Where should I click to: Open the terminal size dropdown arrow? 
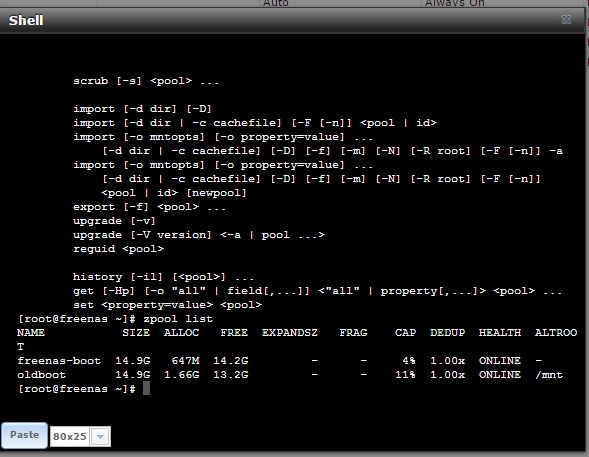pyautogui.click(x=100, y=437)
